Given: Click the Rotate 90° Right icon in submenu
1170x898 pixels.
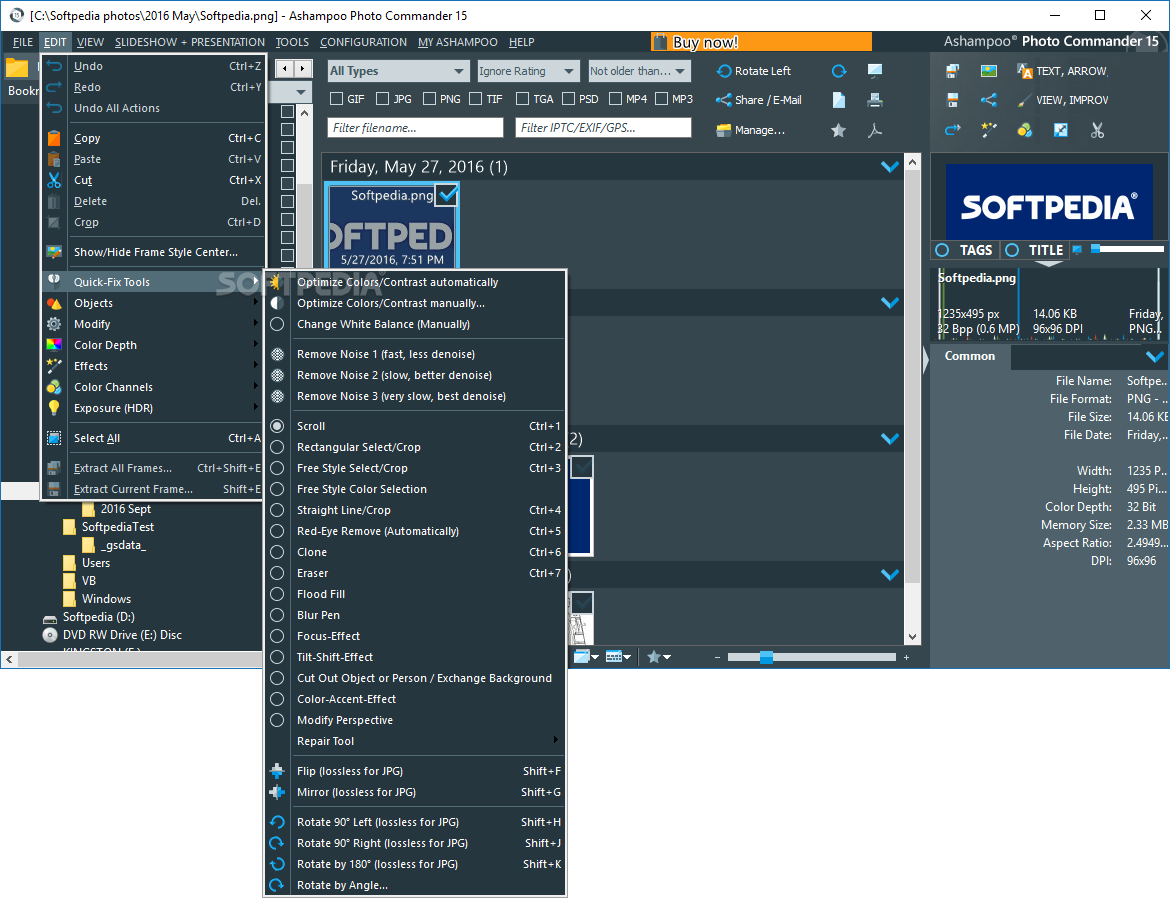Looking at the screenshot, I should [277, 843].
